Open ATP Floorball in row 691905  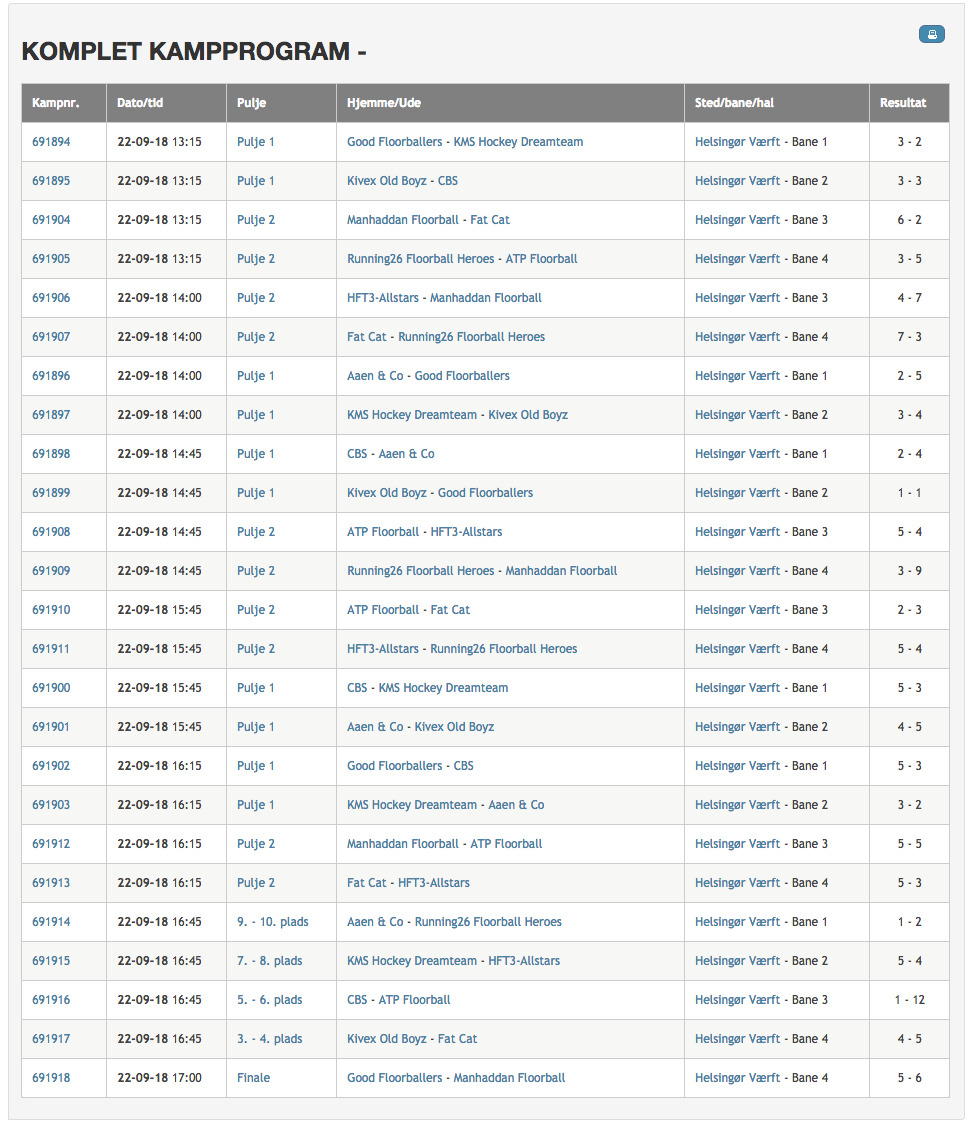point(541,259)
